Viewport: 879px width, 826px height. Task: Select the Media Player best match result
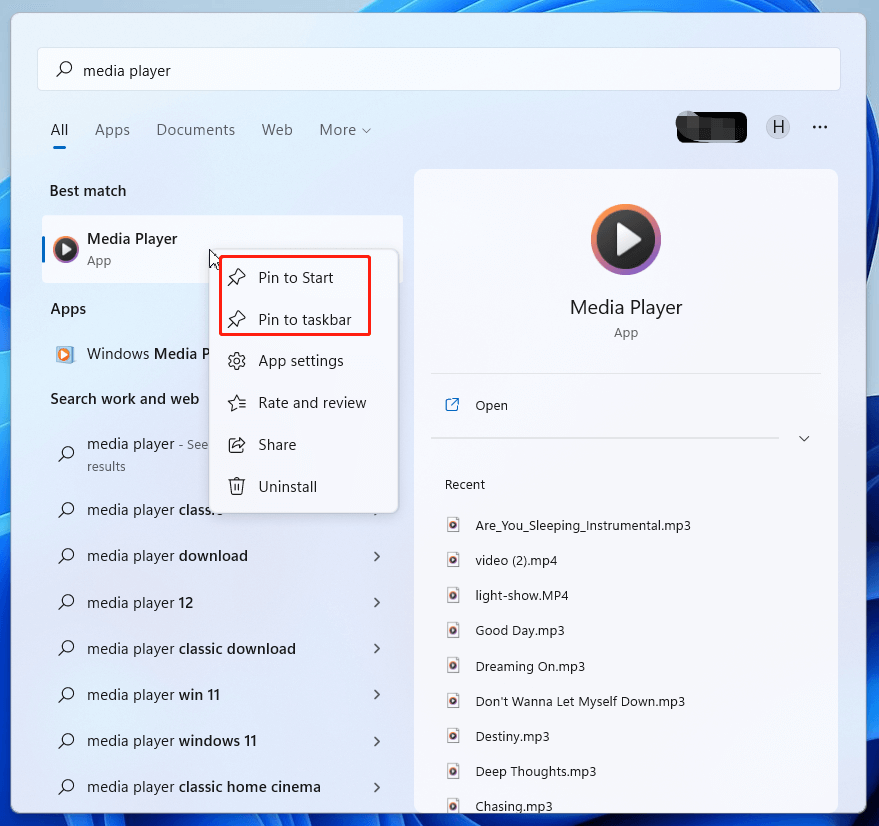pyautogui.click(x=222, y=249)
